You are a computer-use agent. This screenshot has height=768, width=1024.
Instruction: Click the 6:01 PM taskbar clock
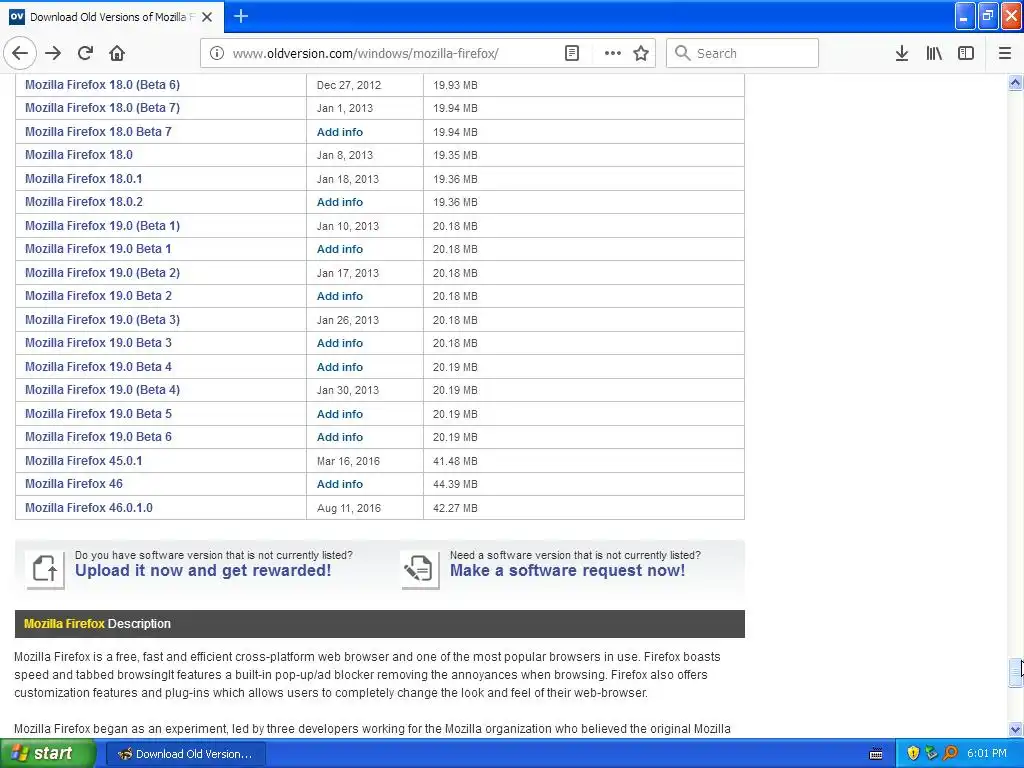coord(987,754)
